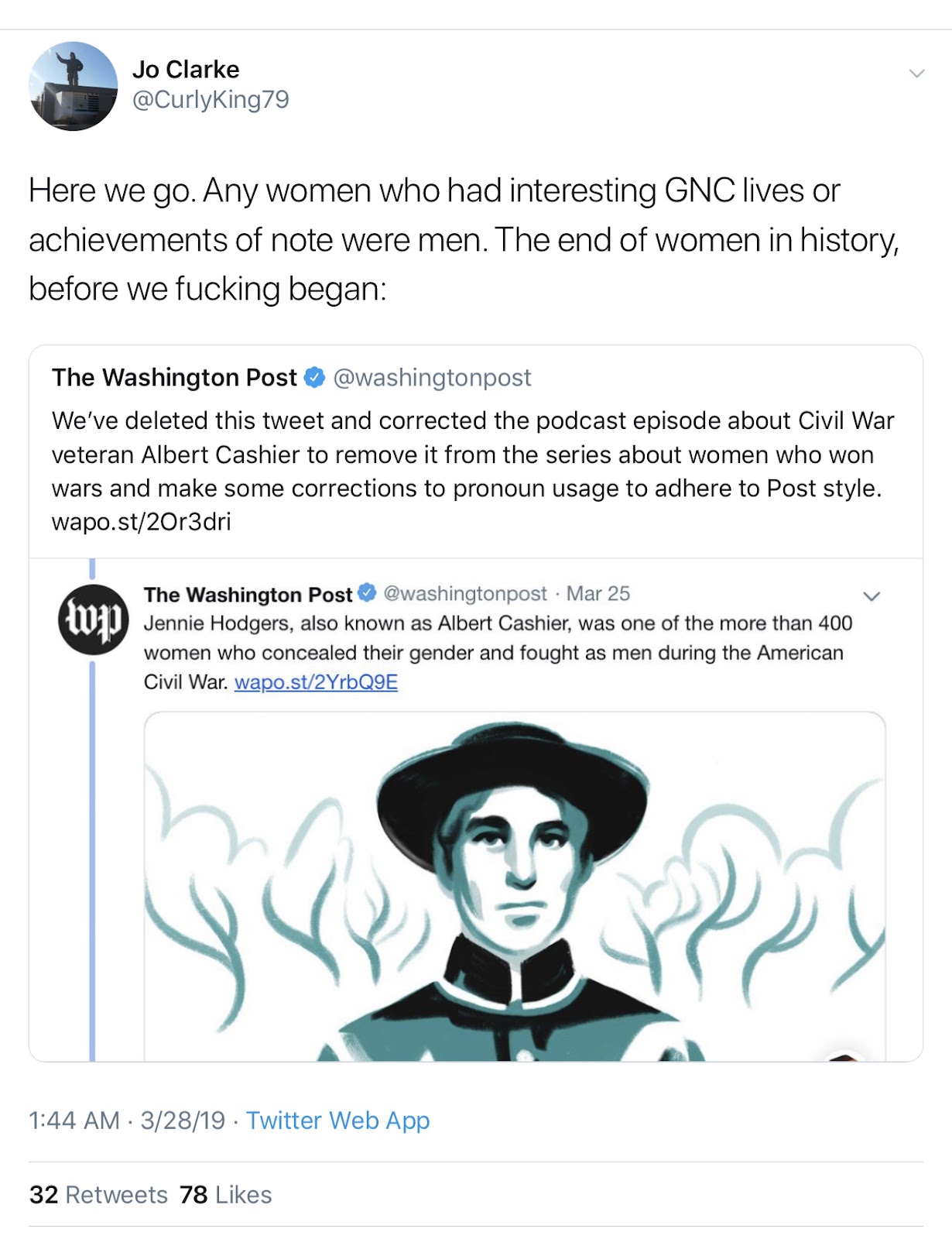Open the tweet options chevron menu
The image size is (952, 1239).
pos(916,74)
